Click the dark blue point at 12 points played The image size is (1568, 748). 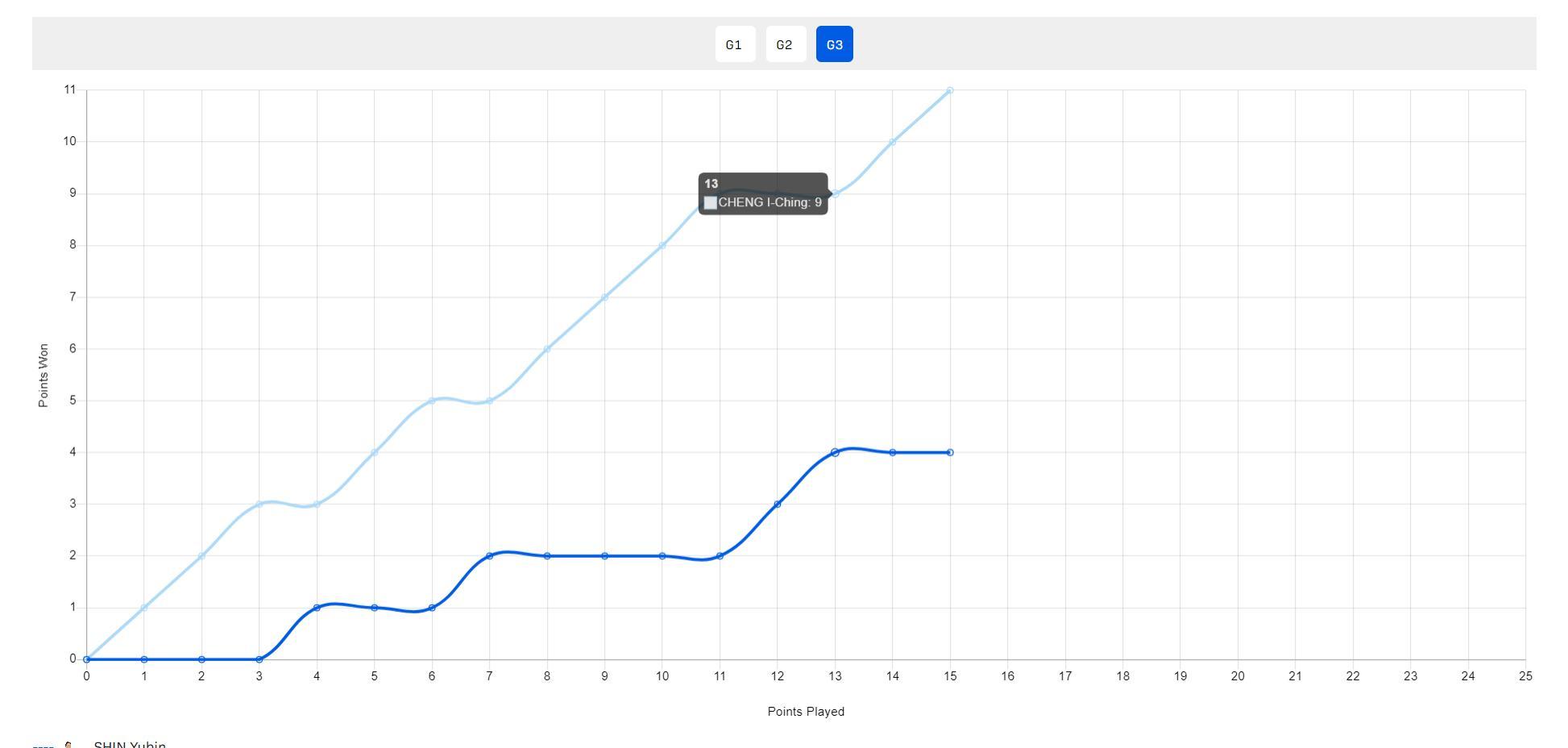(x=778, y=504)
